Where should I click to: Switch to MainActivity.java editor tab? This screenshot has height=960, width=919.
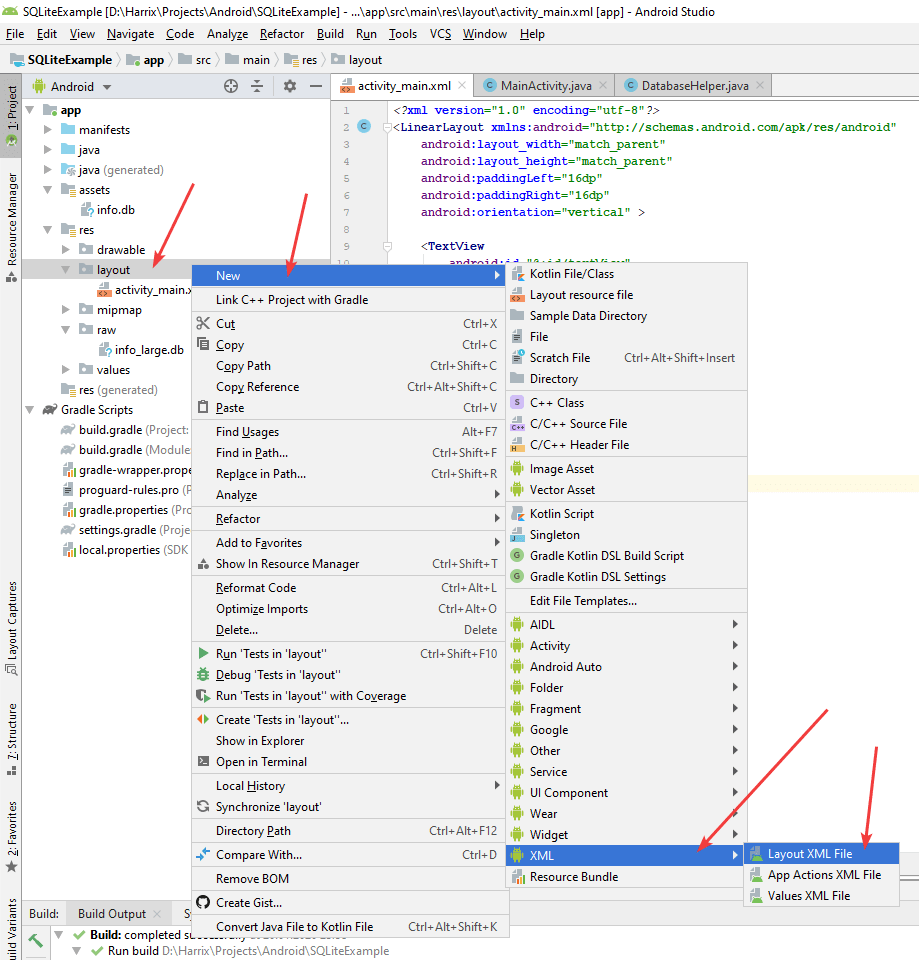pyautogui.click(x=538, y=86)
